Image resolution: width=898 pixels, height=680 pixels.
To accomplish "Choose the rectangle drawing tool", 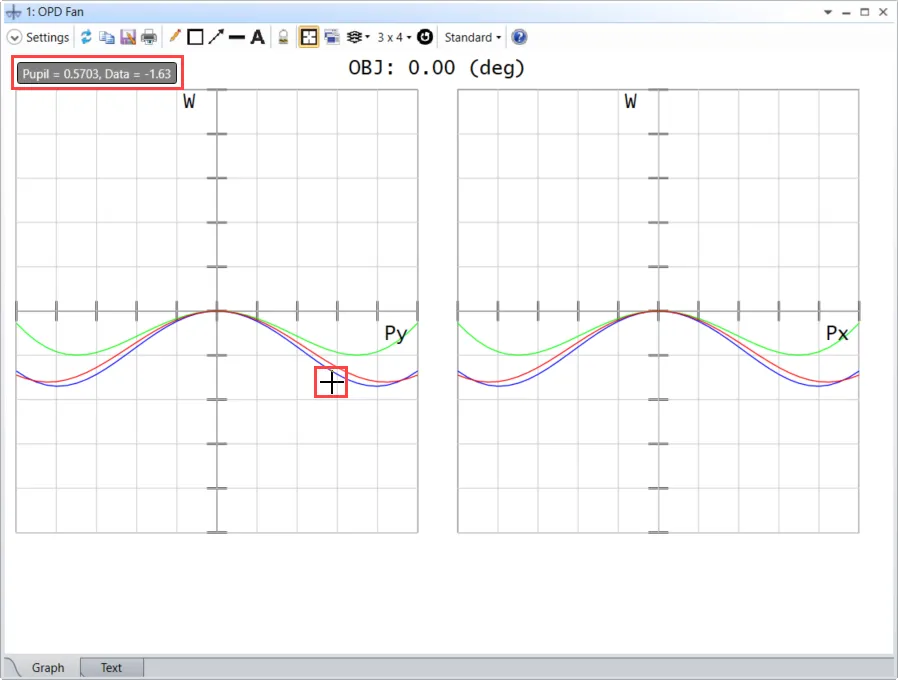I will click(x=195, y=37).
